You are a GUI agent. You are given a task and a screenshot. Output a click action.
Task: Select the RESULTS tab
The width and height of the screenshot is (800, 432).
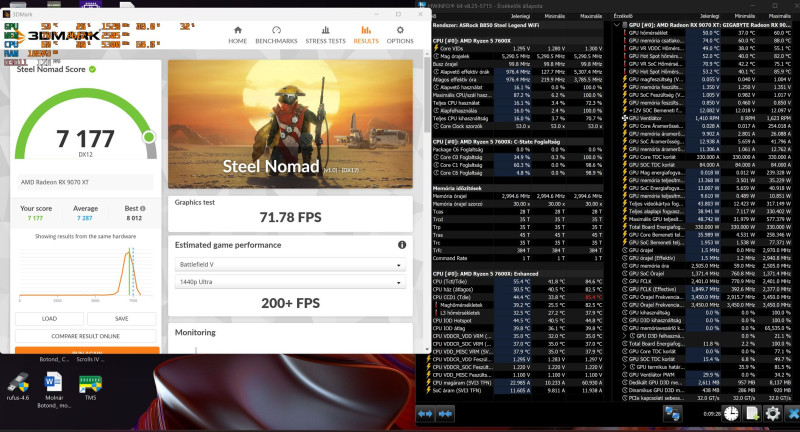coord(366,35)
